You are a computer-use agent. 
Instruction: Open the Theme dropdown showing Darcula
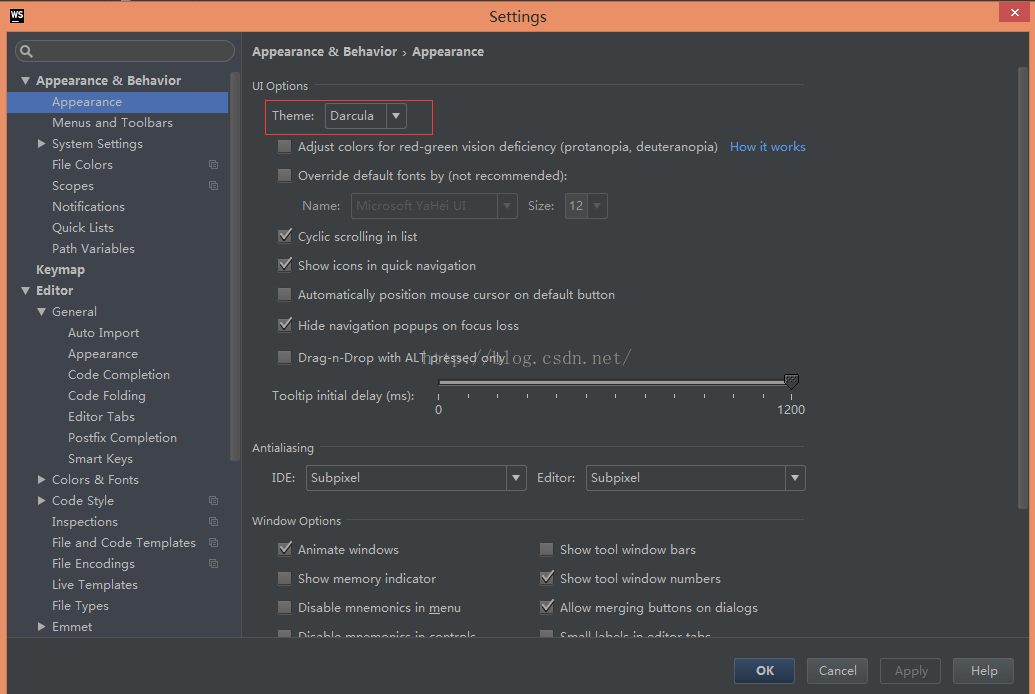[x=366, y=116]
